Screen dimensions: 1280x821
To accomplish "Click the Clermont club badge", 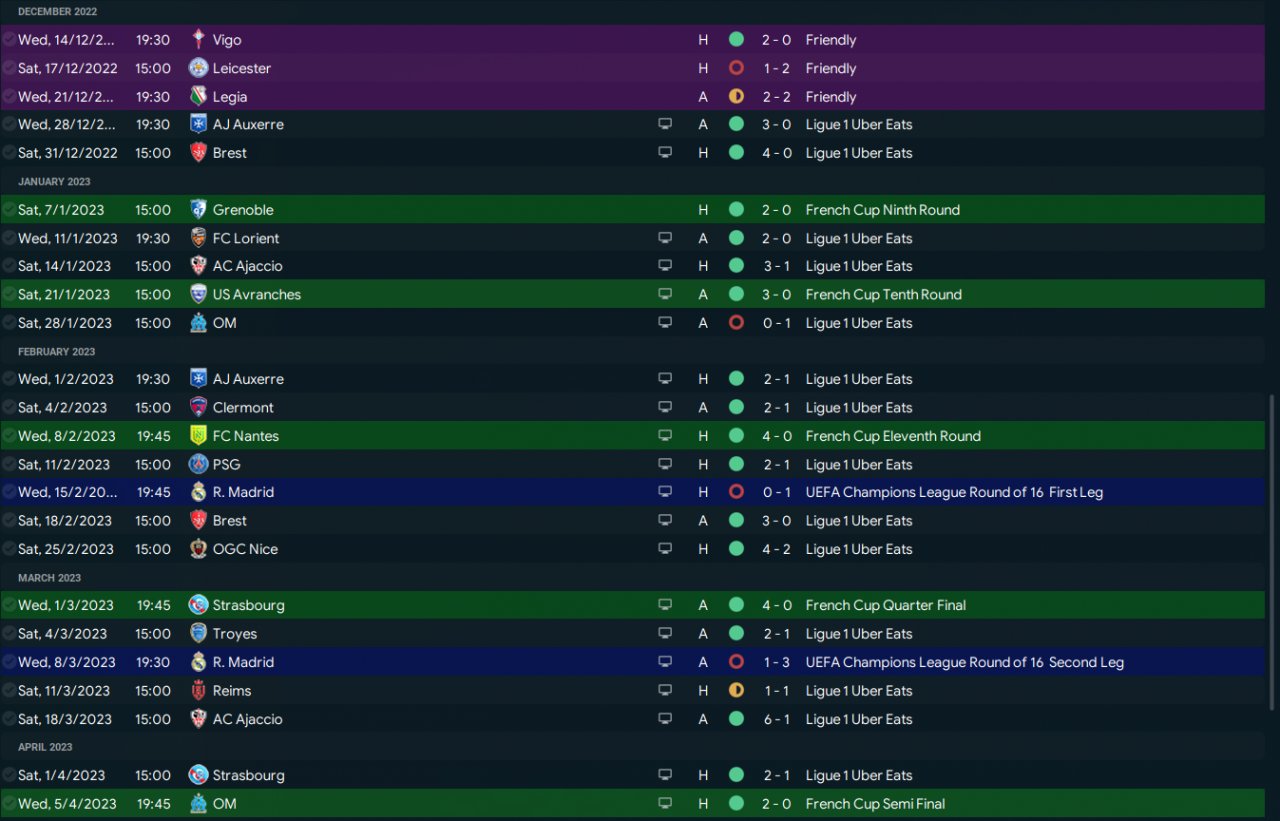I will point(198,408).
